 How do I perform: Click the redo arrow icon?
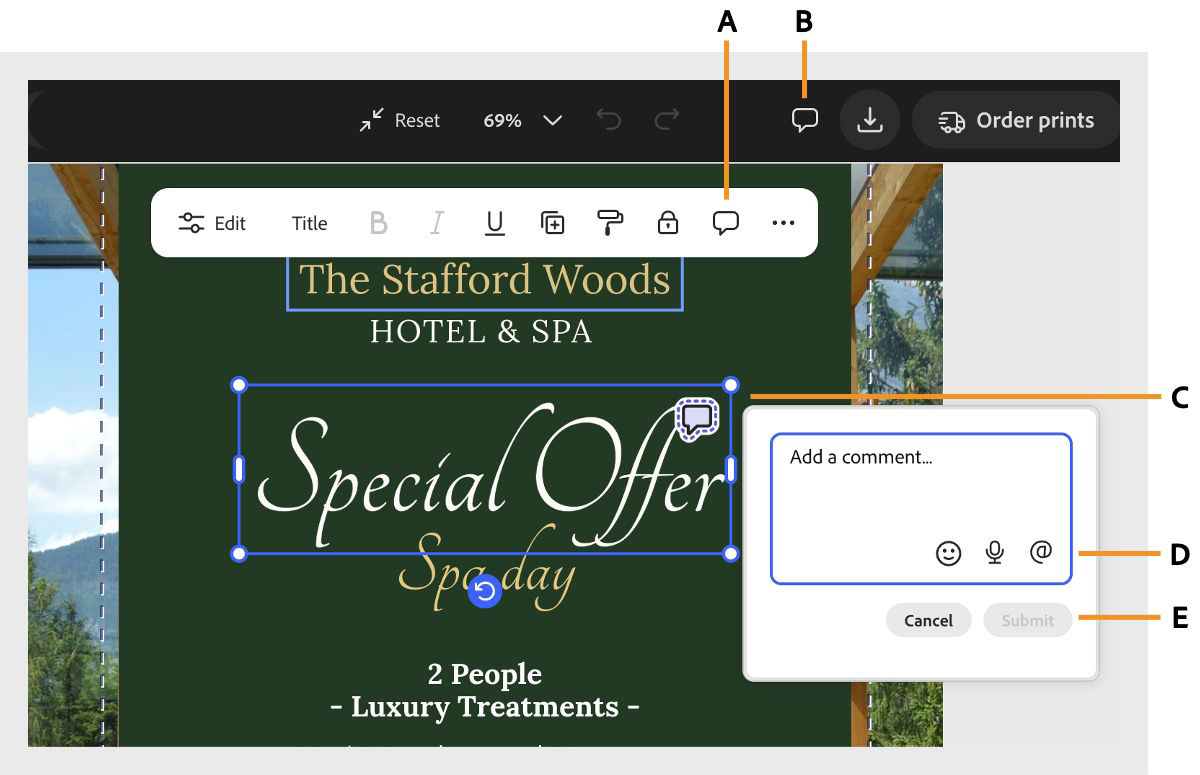point(666,121)
